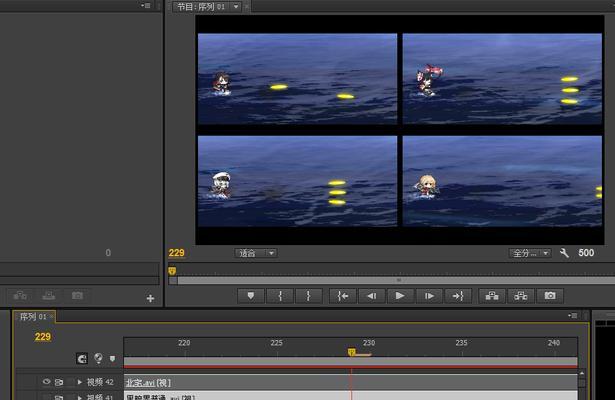Click the Program monitor 229 timecode field
Screen dimensions: 615x400
pyautogui.click(x=176, y=253)
